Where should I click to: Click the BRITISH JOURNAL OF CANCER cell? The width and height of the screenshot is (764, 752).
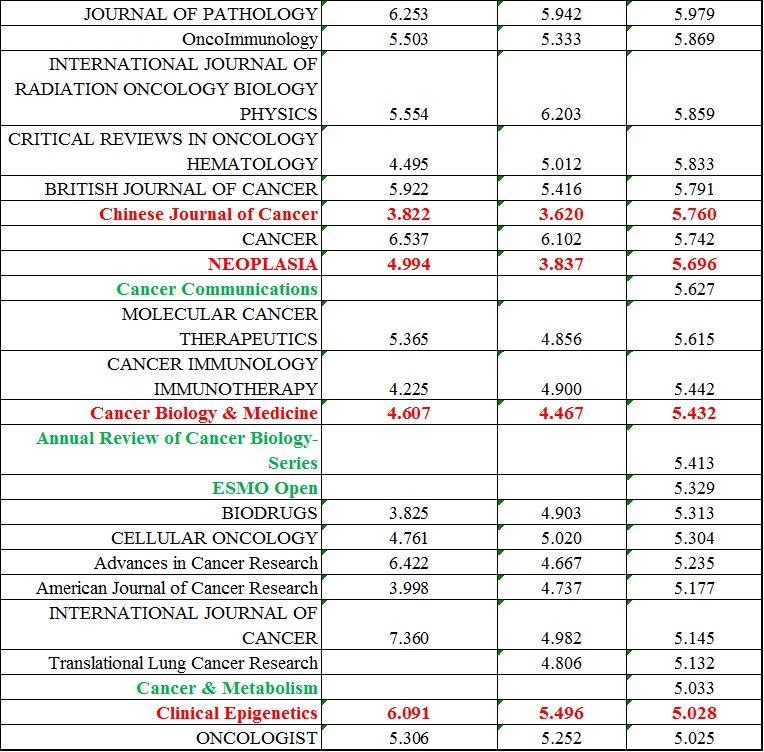pyautogui.click(x=161, y=189)
